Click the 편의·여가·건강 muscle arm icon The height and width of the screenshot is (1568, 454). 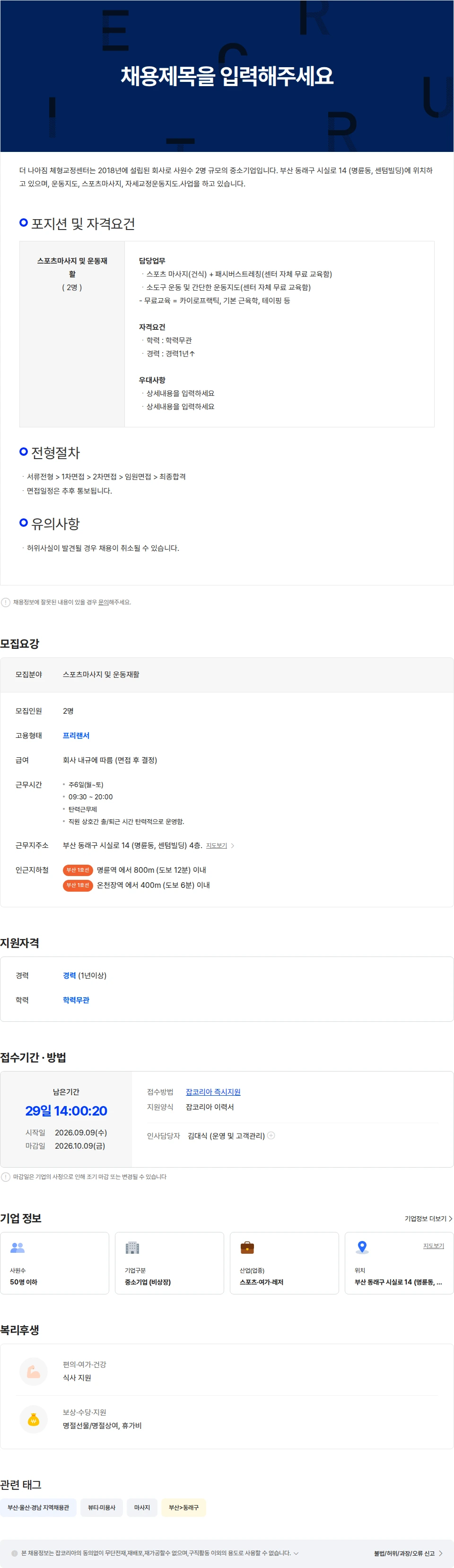[x=34, y=1372]
